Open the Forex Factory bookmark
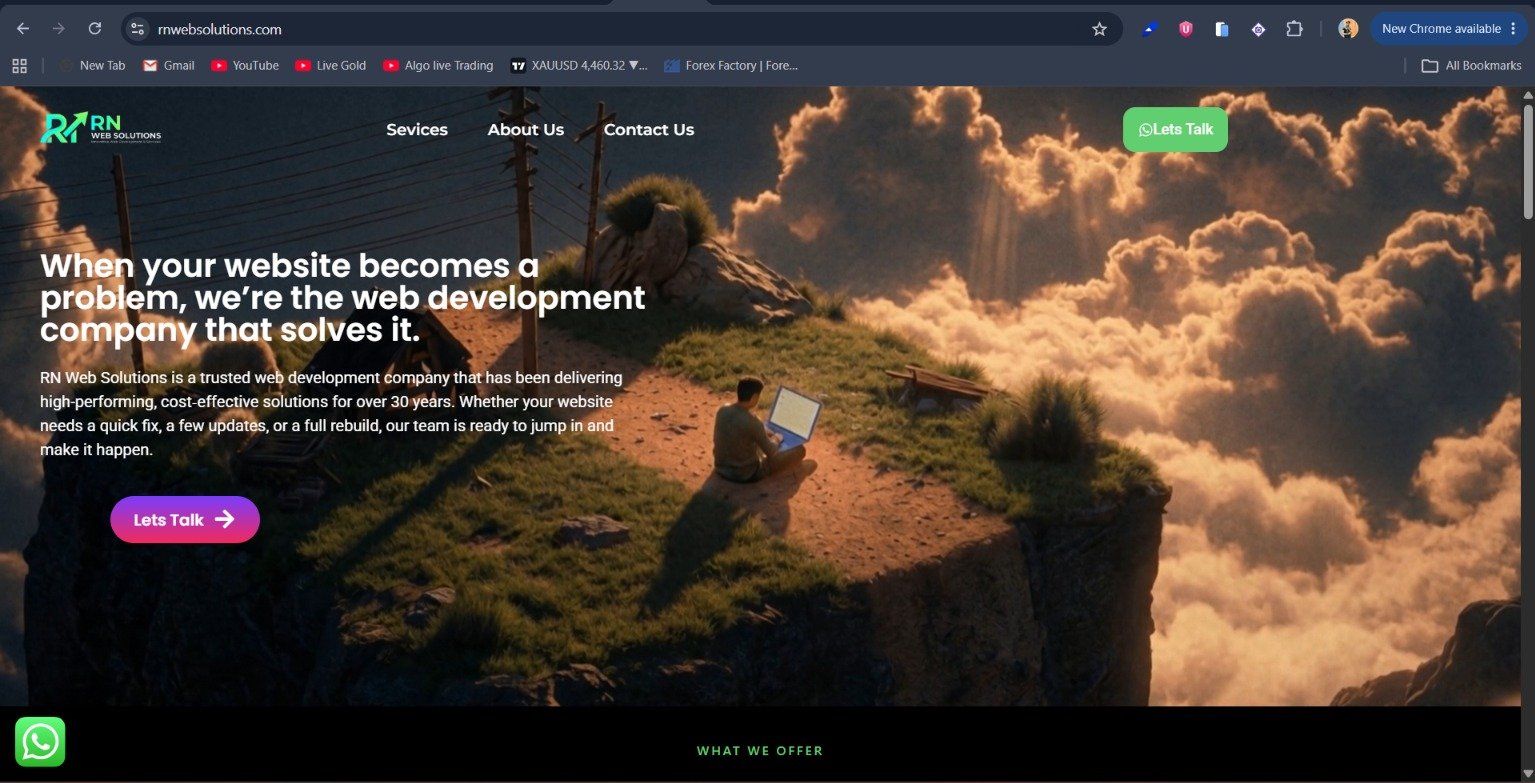This screenshot has width=1535, height=783. point(731,65)
